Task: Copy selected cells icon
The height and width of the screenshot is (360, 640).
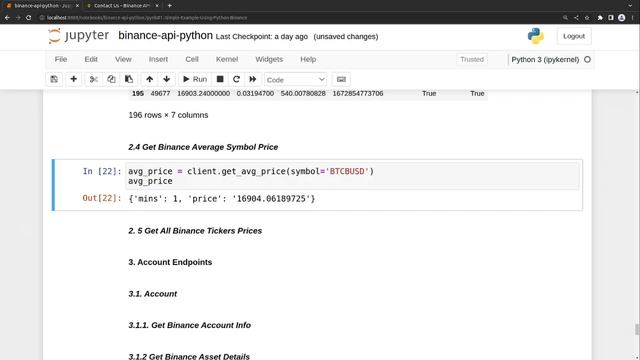Action: pyautogui.click(x=111, y=79)
